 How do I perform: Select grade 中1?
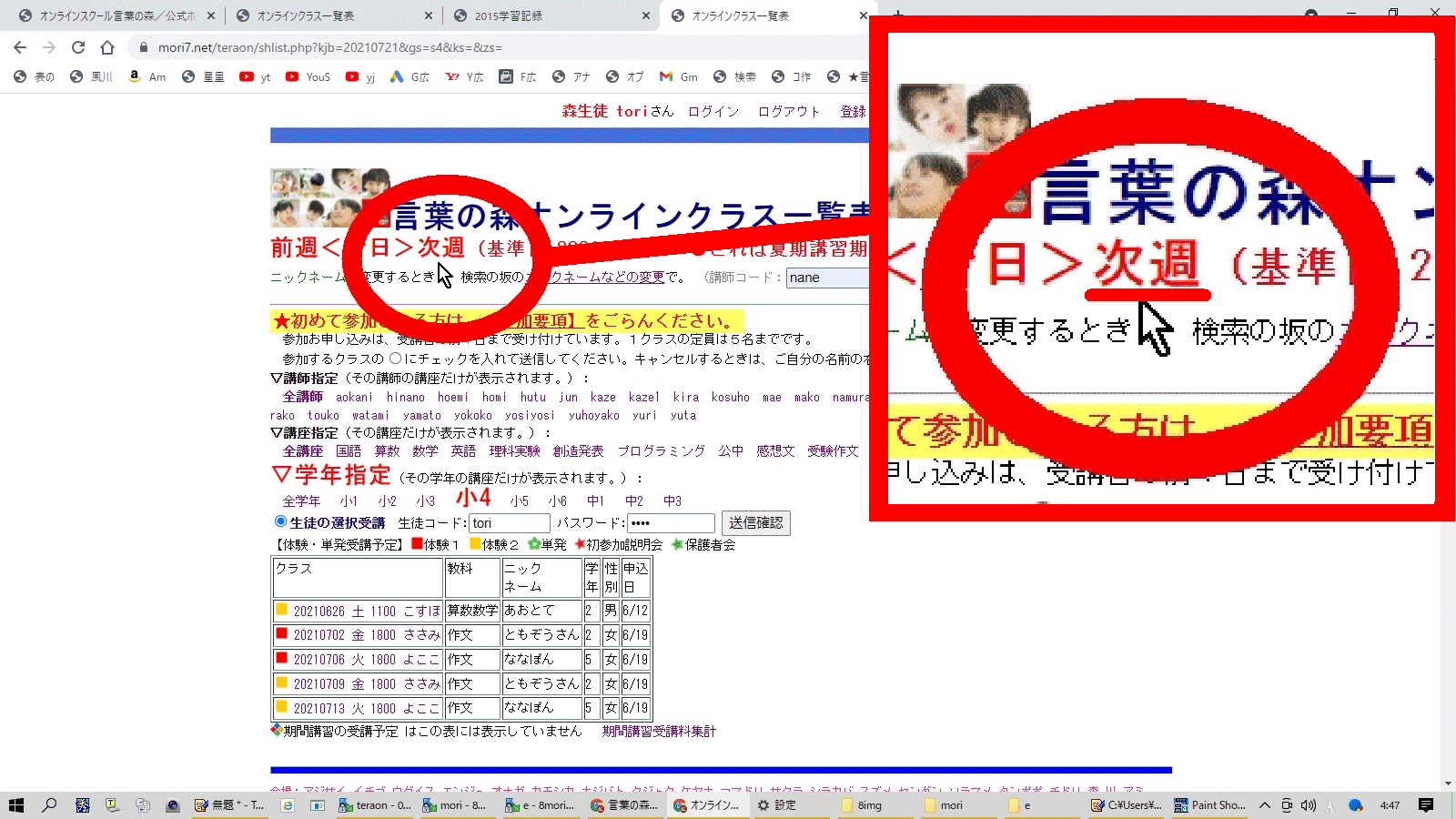(x=596, y=500)
